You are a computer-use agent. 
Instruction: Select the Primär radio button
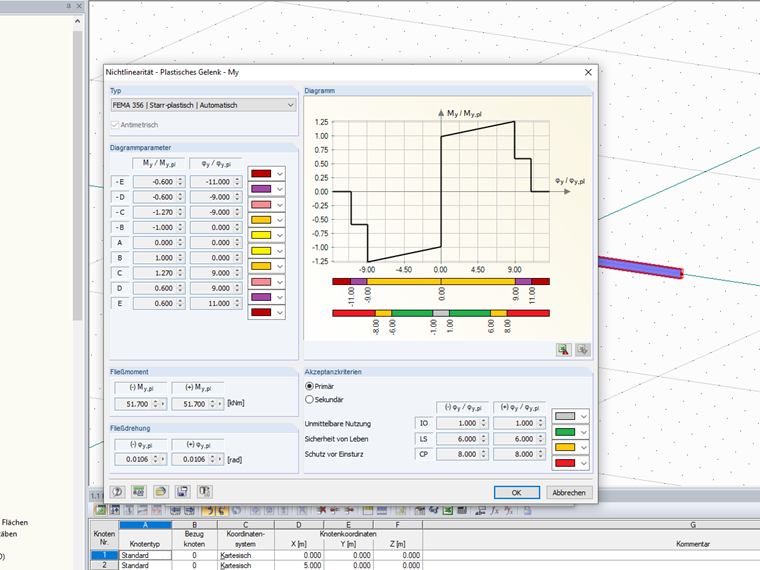pyautogui.click(x=309, y=386)
